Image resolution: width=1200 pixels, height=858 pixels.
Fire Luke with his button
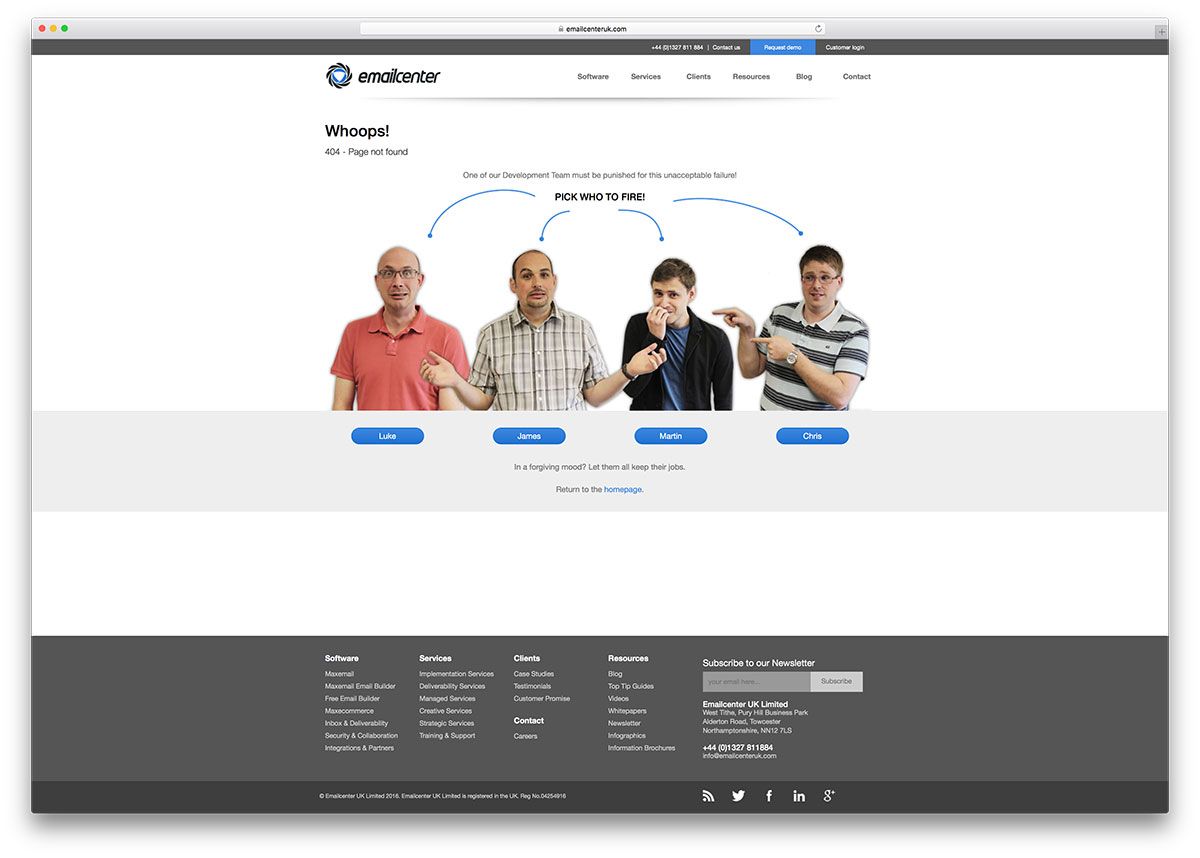[388, 436]
